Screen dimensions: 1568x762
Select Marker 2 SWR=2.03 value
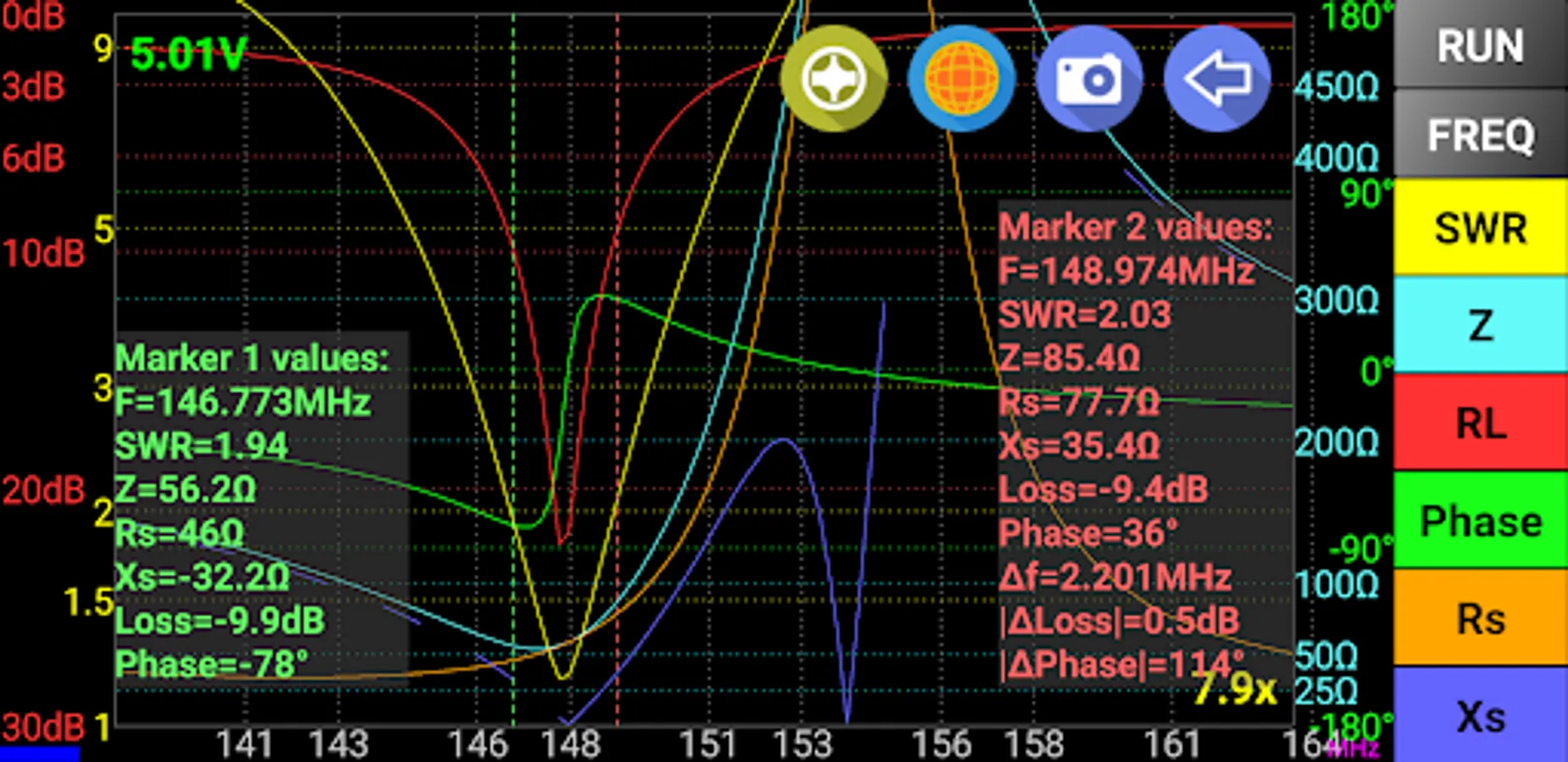click(1084, 316)
